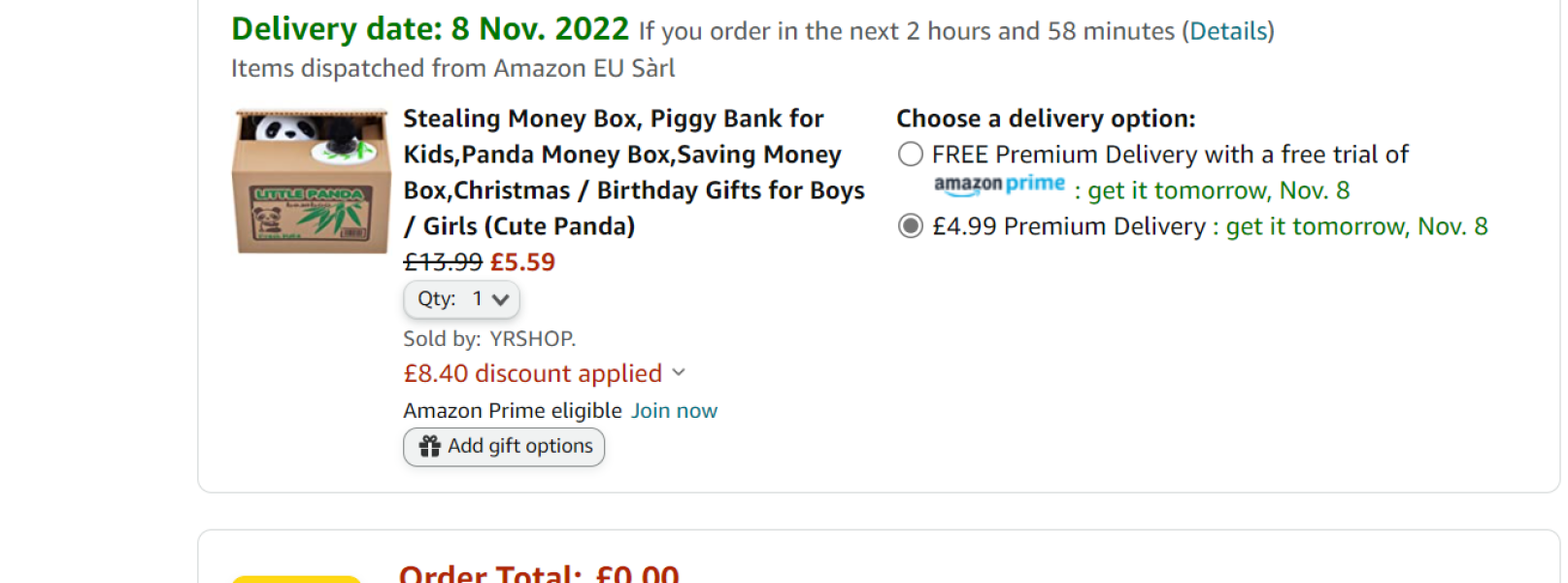The height and width of the screenshot is (583, 1568).
Task: Click the Sold by YRSHOP text
Action: click(489, 338)
